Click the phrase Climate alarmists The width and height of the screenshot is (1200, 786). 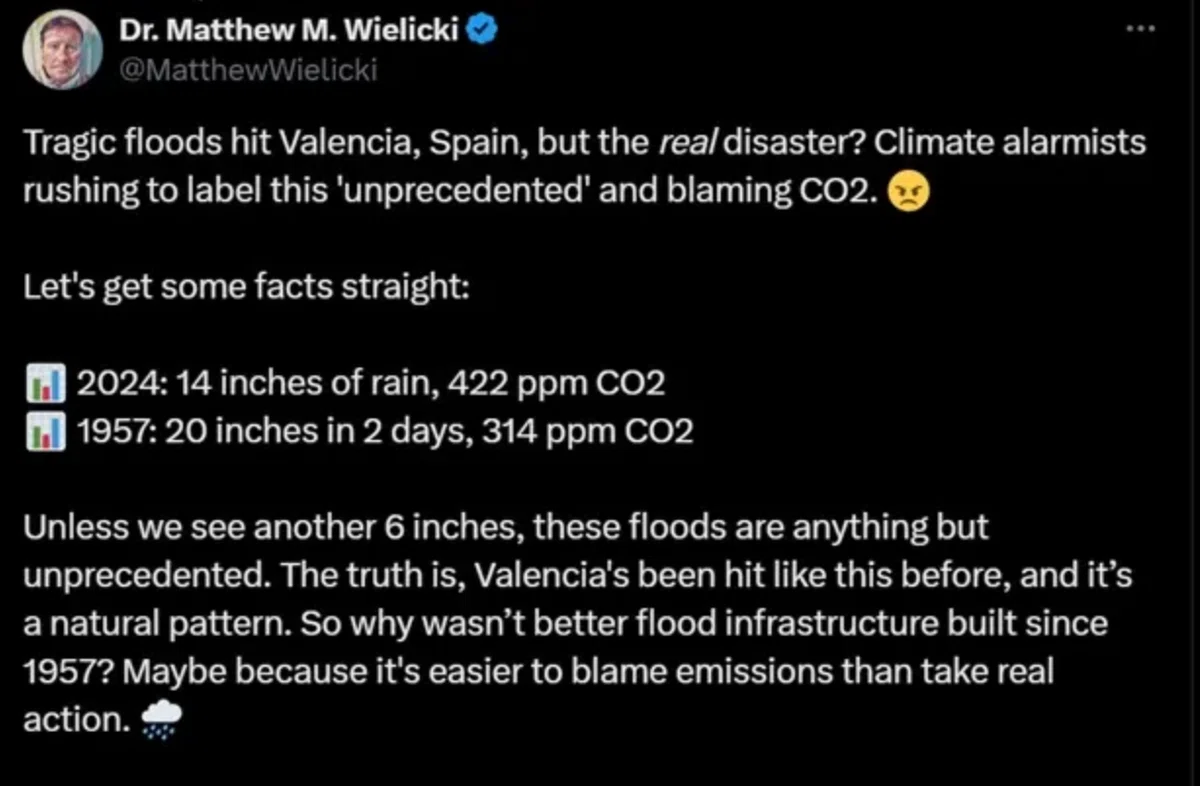[1010, 144]
